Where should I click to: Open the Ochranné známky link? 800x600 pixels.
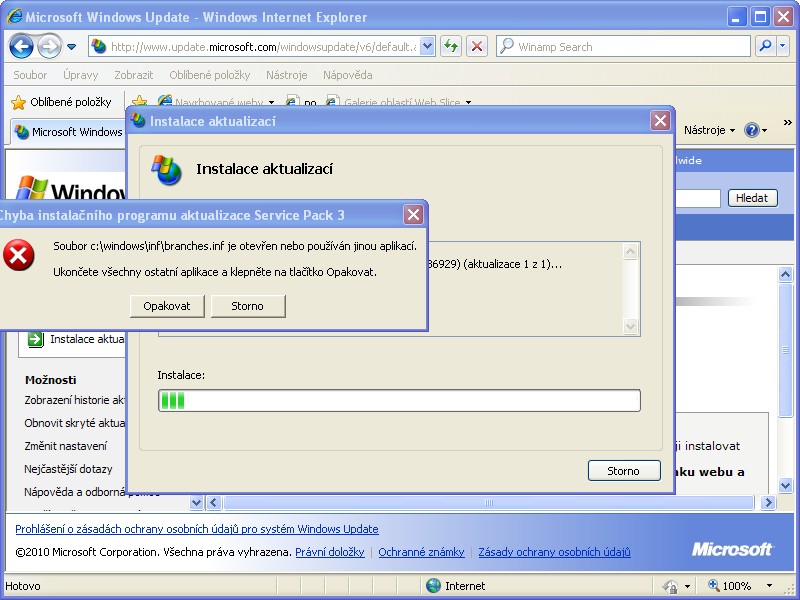(421, 552)
